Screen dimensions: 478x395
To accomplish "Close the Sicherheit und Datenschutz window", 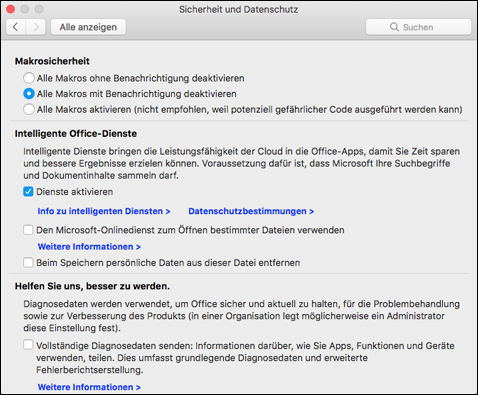I will tap(10, 9).
